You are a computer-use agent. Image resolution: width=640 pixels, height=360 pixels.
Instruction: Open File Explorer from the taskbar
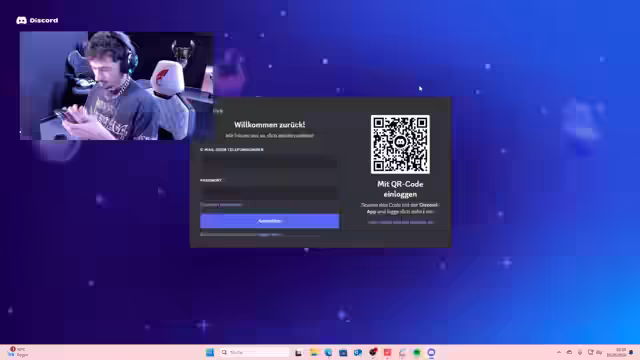314,352
